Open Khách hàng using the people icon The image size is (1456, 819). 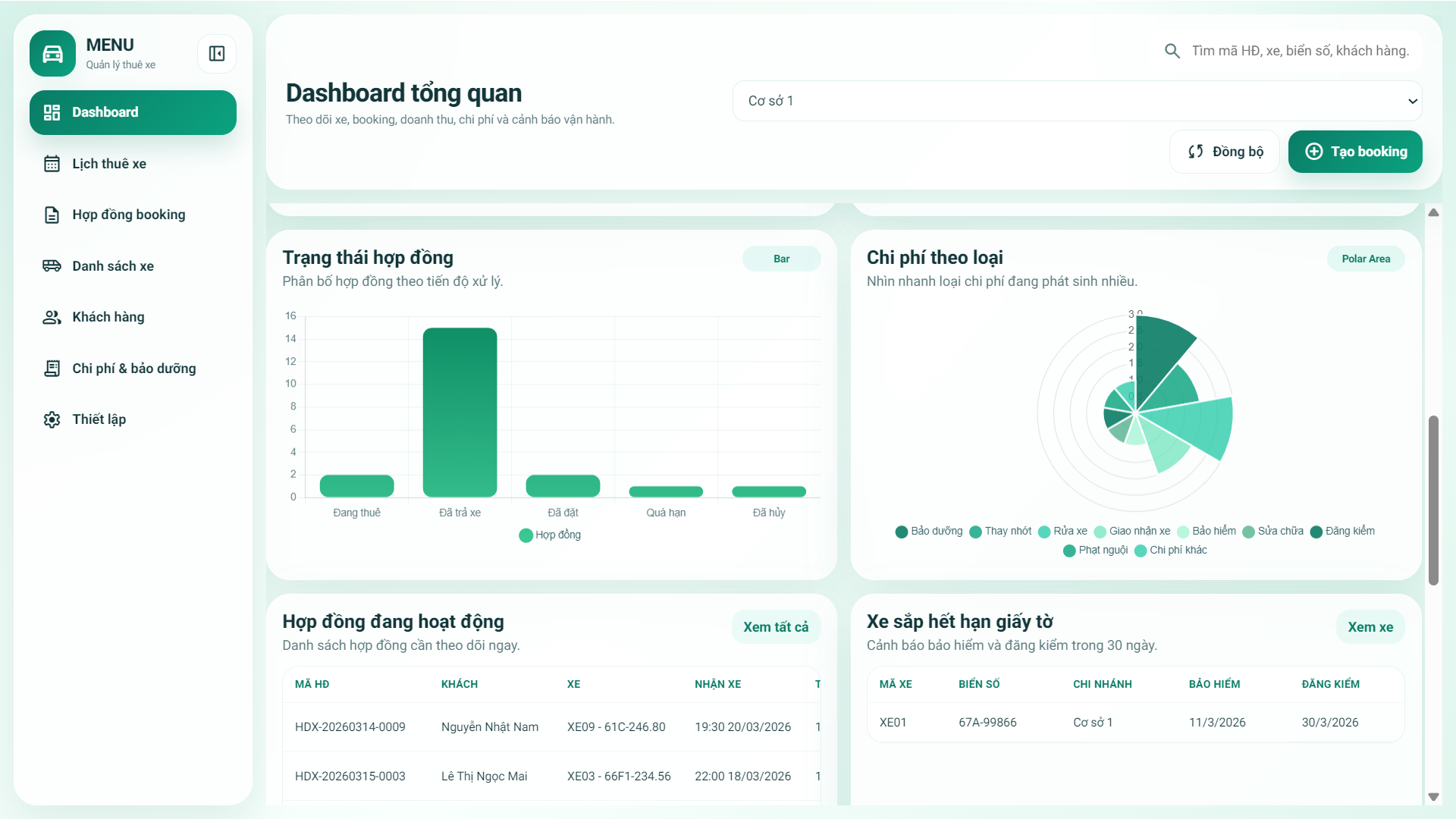52,317
